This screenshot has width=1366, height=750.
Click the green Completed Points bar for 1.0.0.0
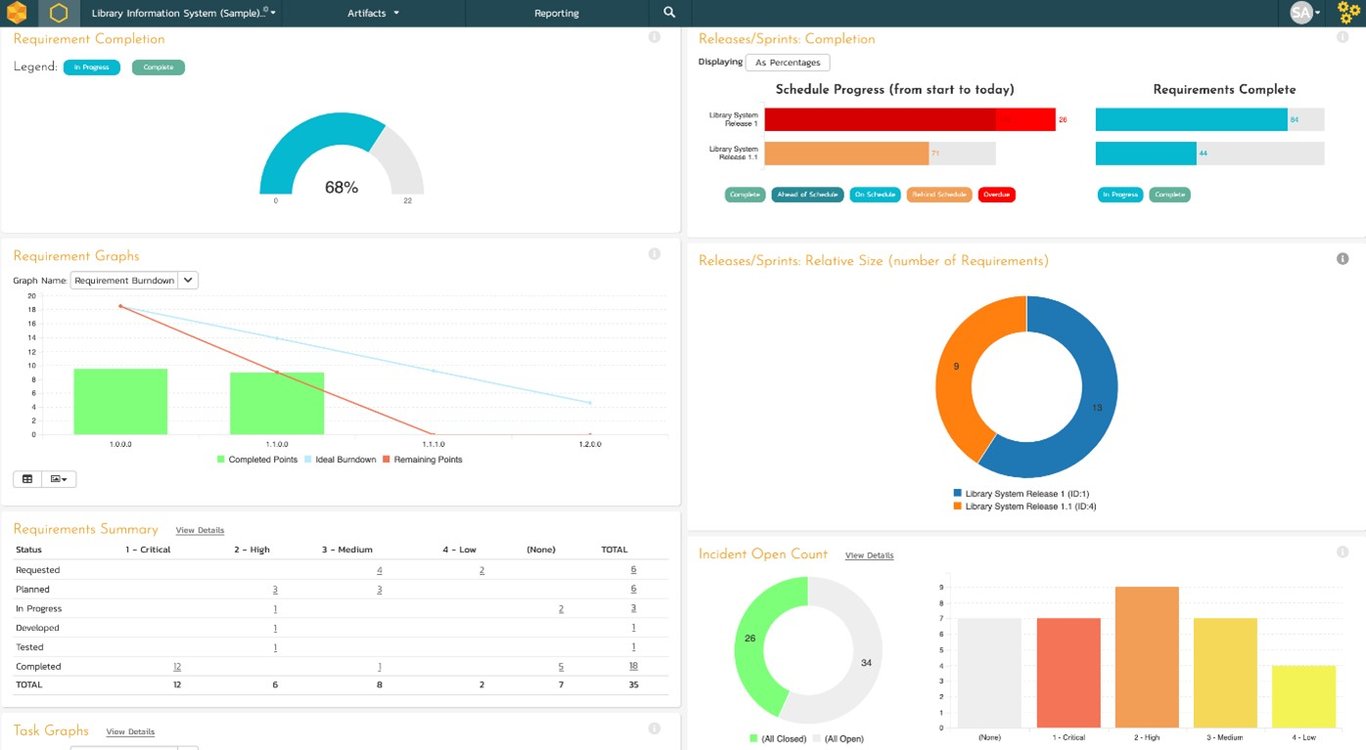click(x=120, y=401)
